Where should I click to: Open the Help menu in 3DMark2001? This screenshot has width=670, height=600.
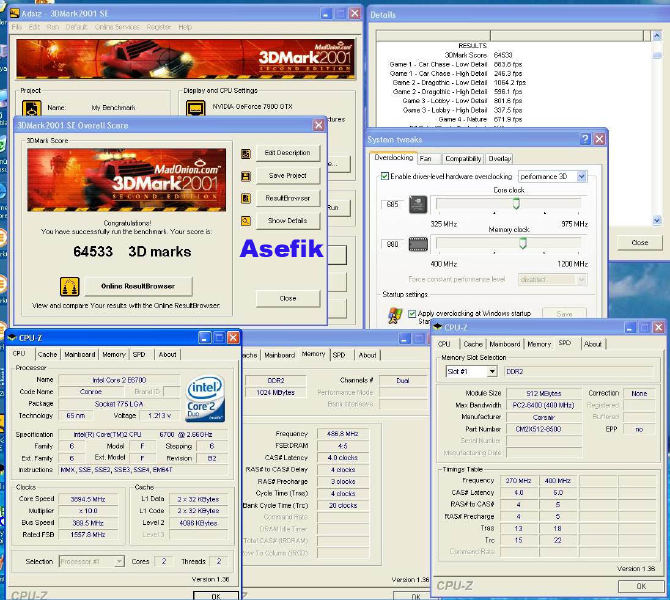(x=185, y=27)
